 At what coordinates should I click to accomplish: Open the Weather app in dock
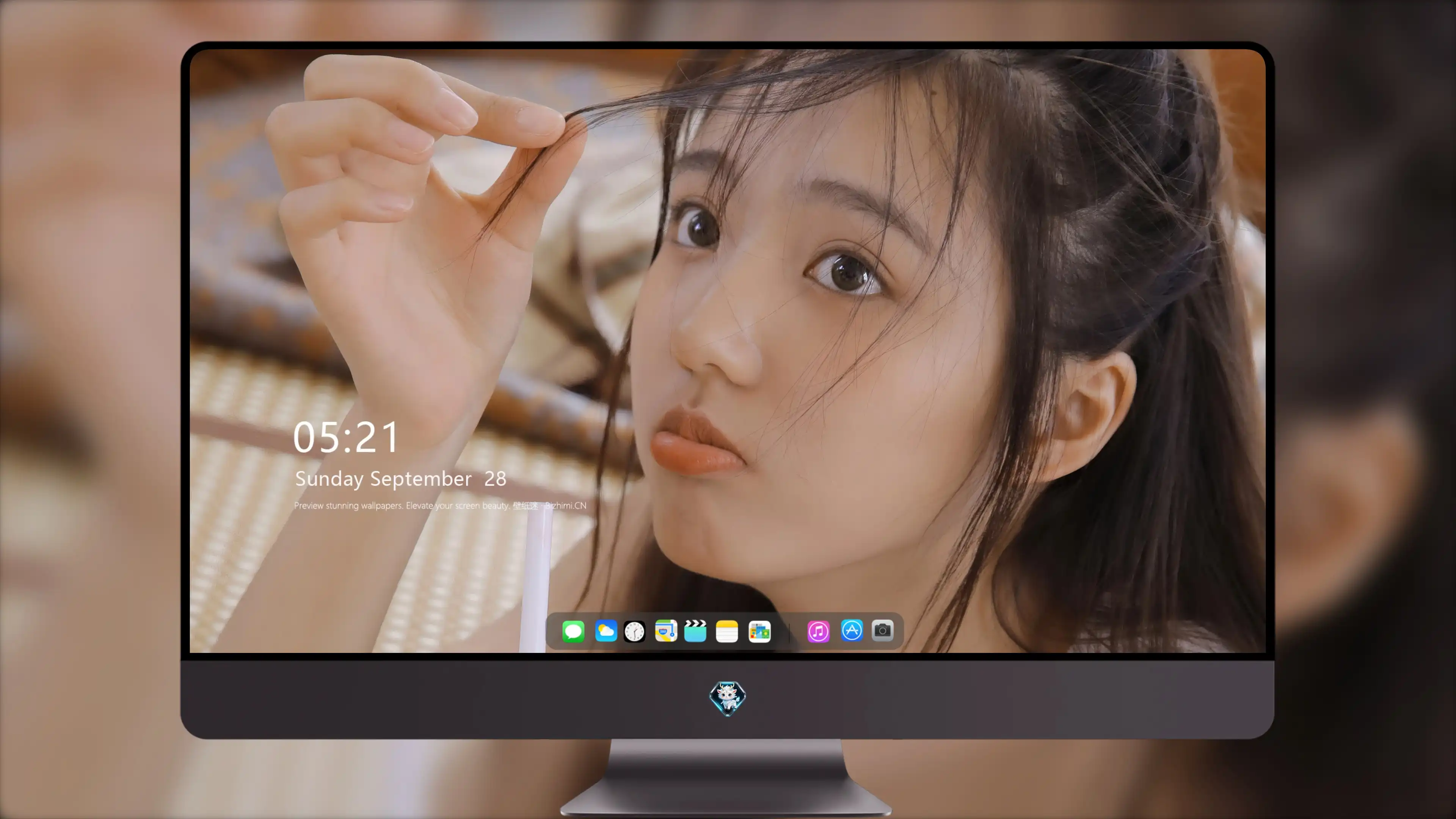tap(606, 631)
